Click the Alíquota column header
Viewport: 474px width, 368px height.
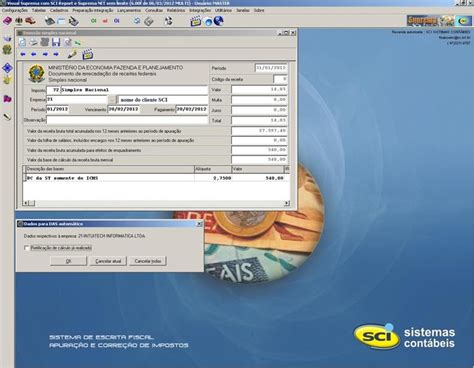pos(213,169)
